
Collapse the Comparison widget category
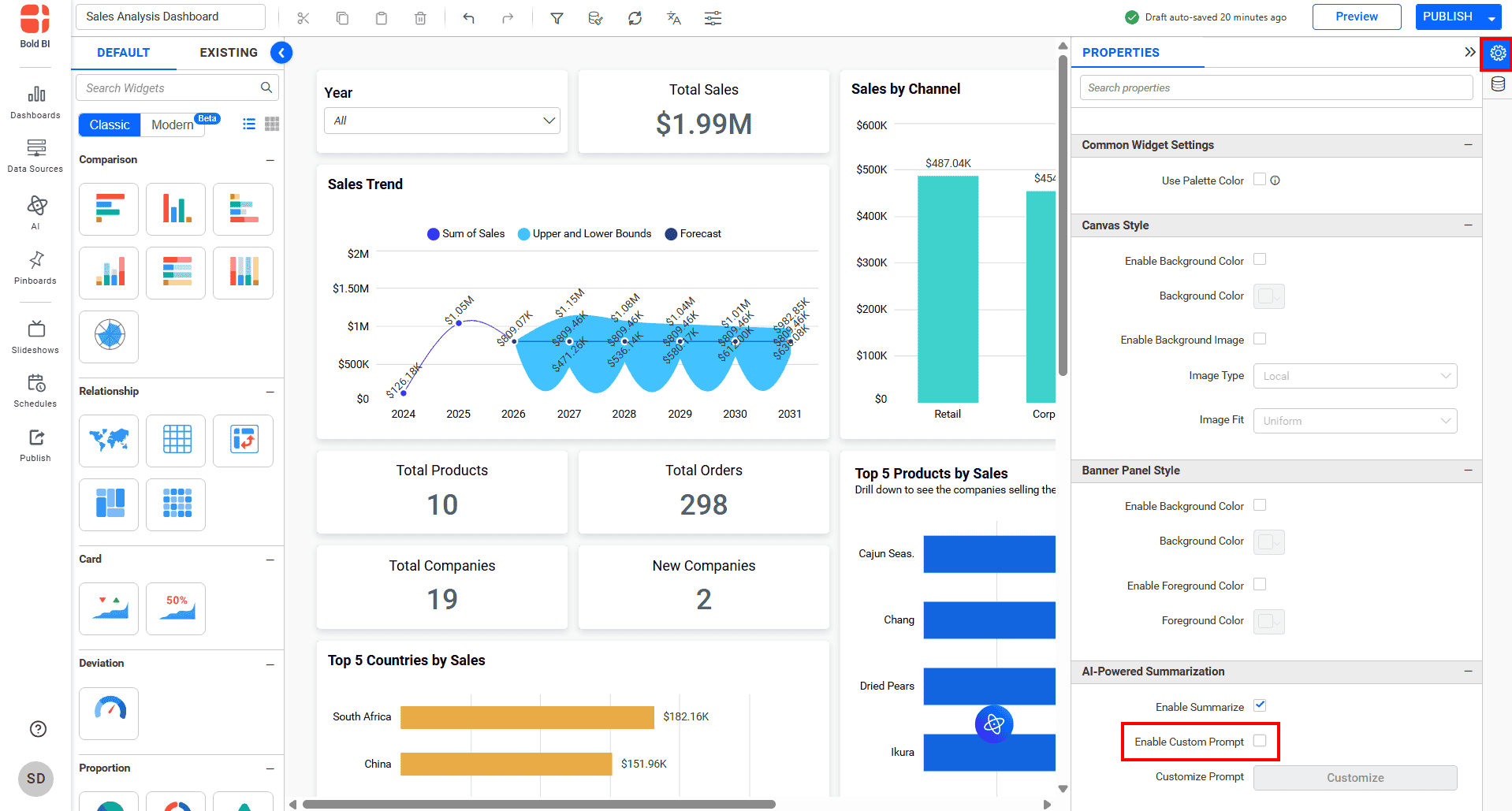[270, 160]
